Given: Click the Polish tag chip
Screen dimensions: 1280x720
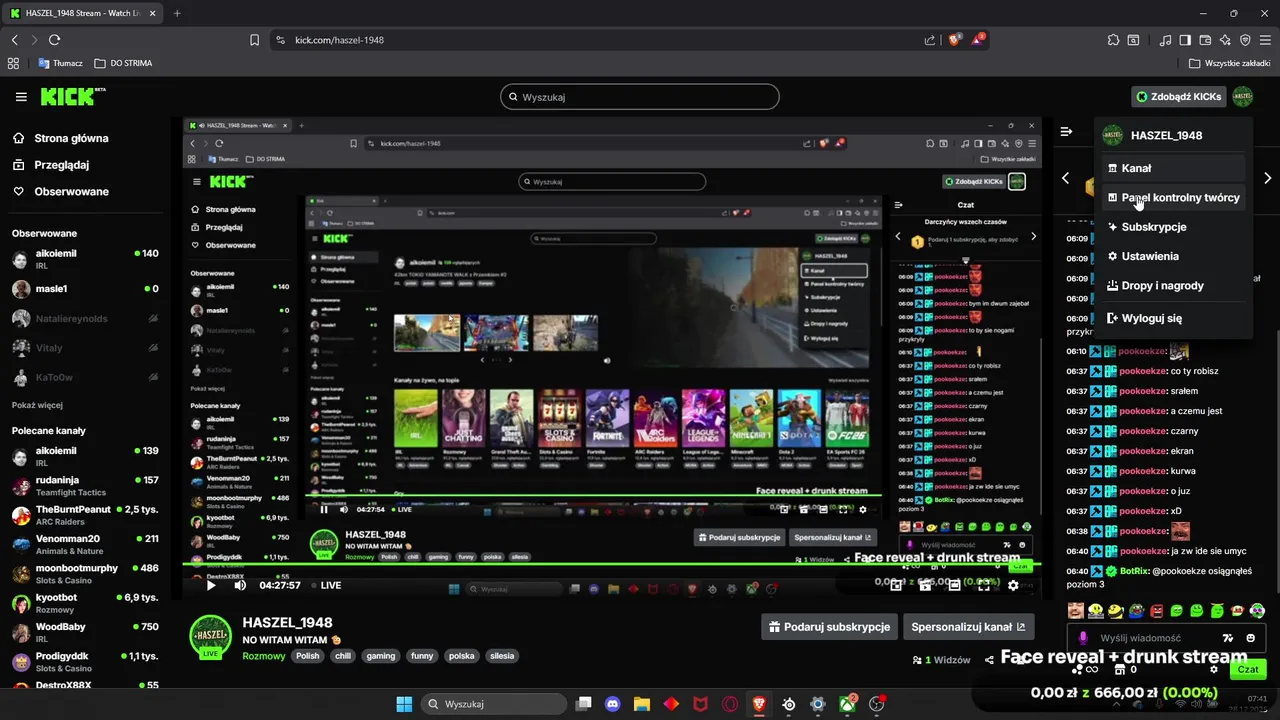Looking at the screenshot, I should point(308,656).
